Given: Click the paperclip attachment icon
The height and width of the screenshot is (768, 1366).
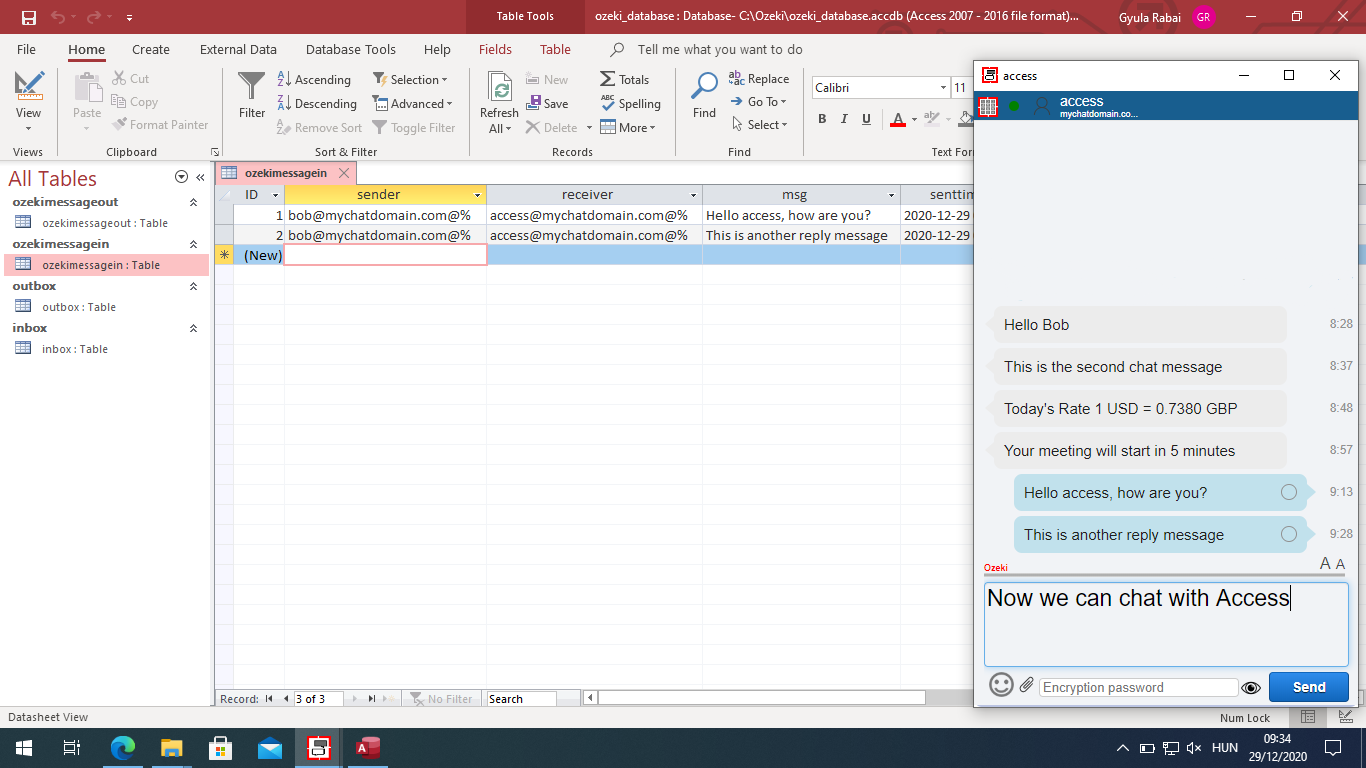Looking at the screenshot, I should pyautogui.click(x=1026, y=686).
